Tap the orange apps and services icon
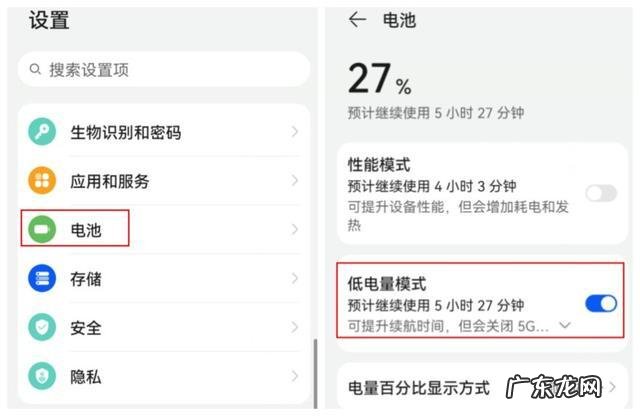Viewport: 640px width, 416px height. 42,181
